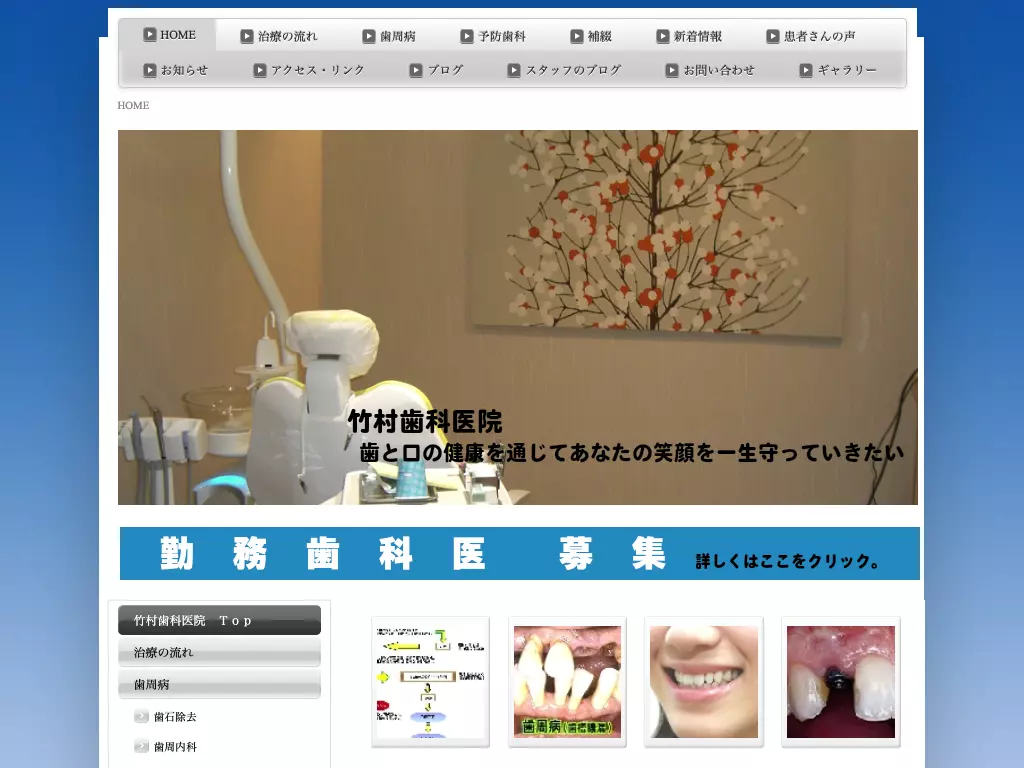This screenshot has width=1024, height=768.
Task: Click the bullet icon next to 歯周内科
Action: (x=141, y=746)
